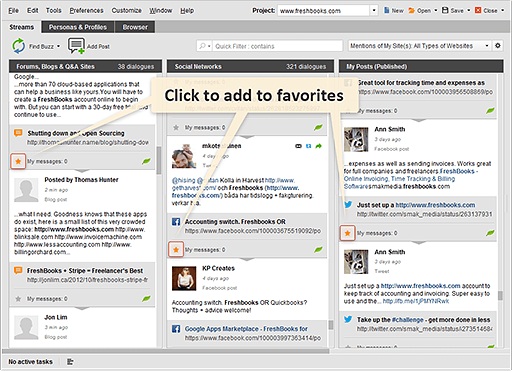Viewport: 512px width, 372px height.
Task: Click KP Creates' profile photo
Action: click(x=184, y=279)
